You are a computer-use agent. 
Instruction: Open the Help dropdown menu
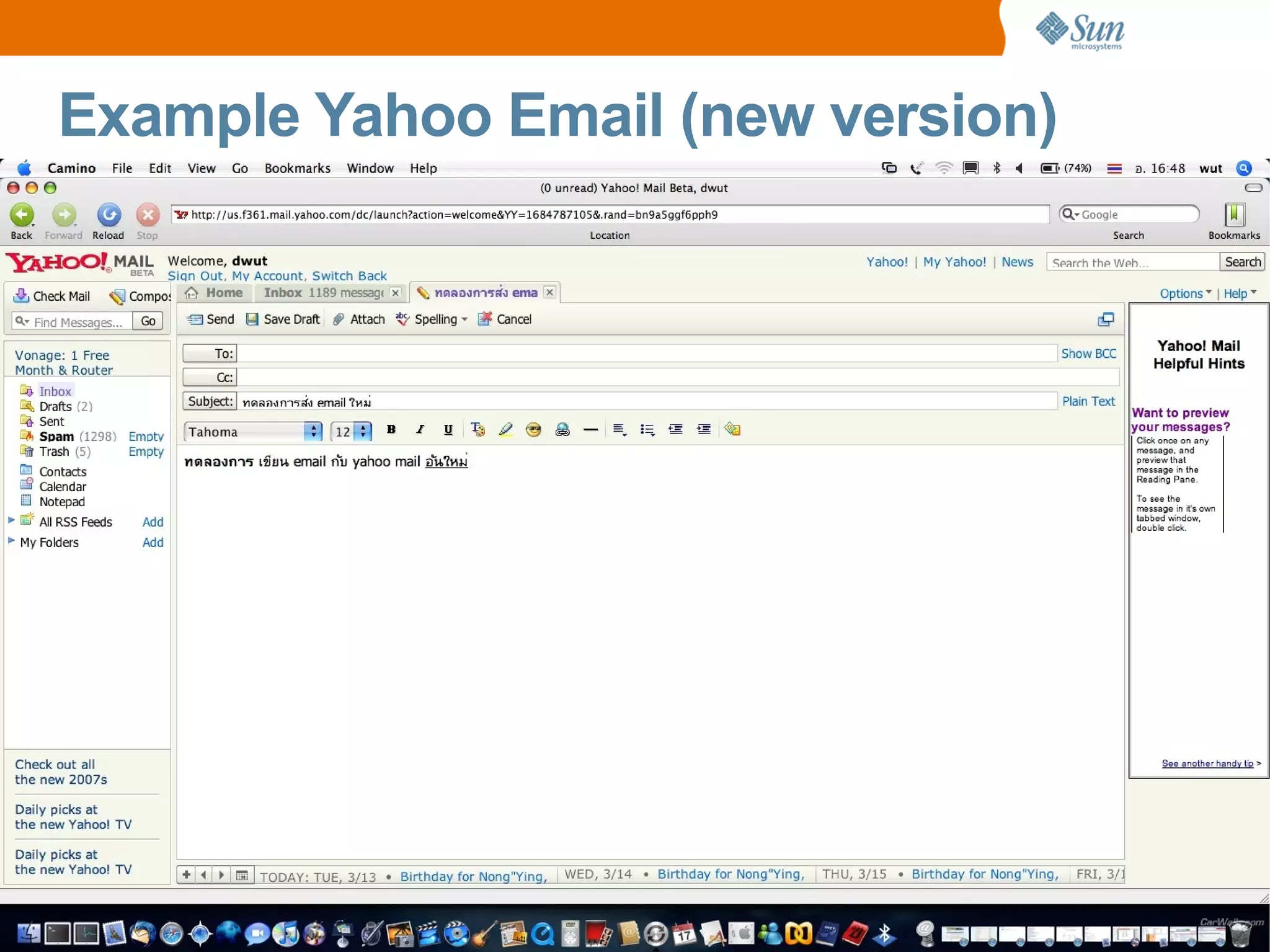[1240, 293]
